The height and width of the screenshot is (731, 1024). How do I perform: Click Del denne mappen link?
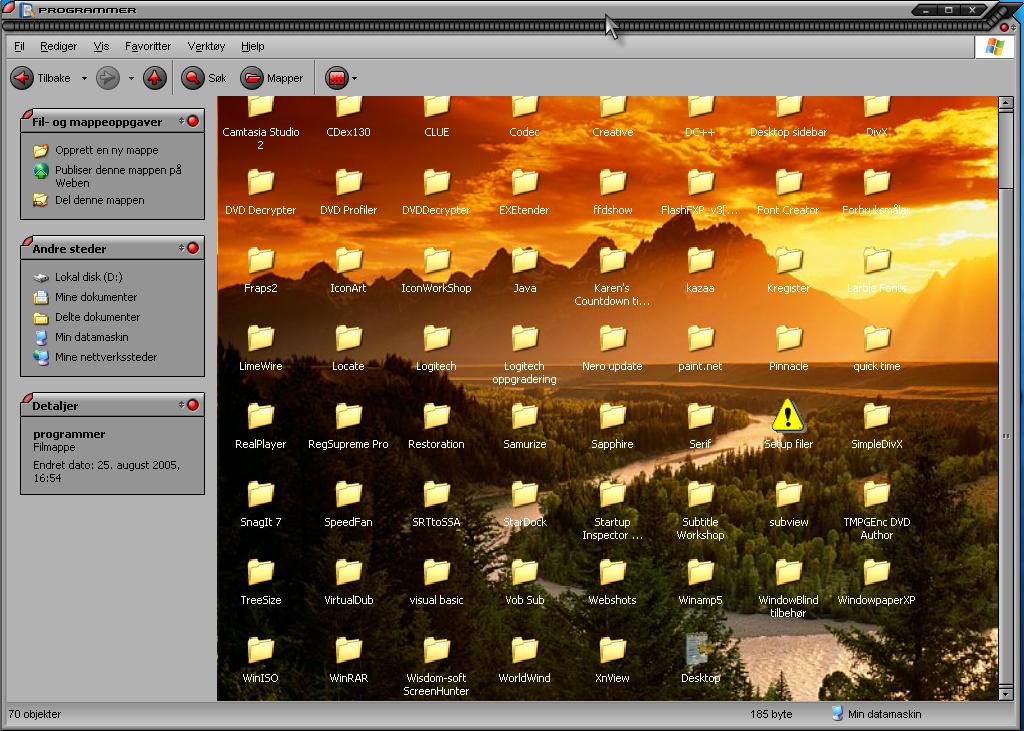[x=99, y=200]
